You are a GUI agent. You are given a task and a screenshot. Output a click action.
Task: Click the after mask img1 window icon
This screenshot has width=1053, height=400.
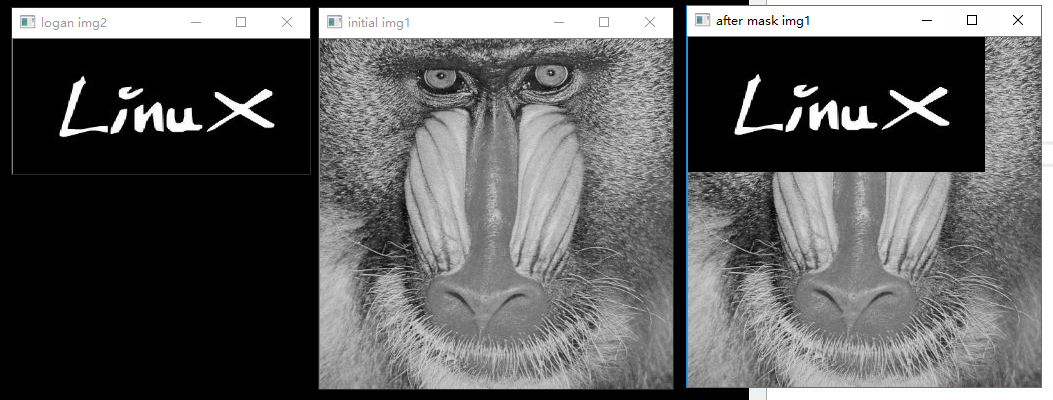[702, 20]
